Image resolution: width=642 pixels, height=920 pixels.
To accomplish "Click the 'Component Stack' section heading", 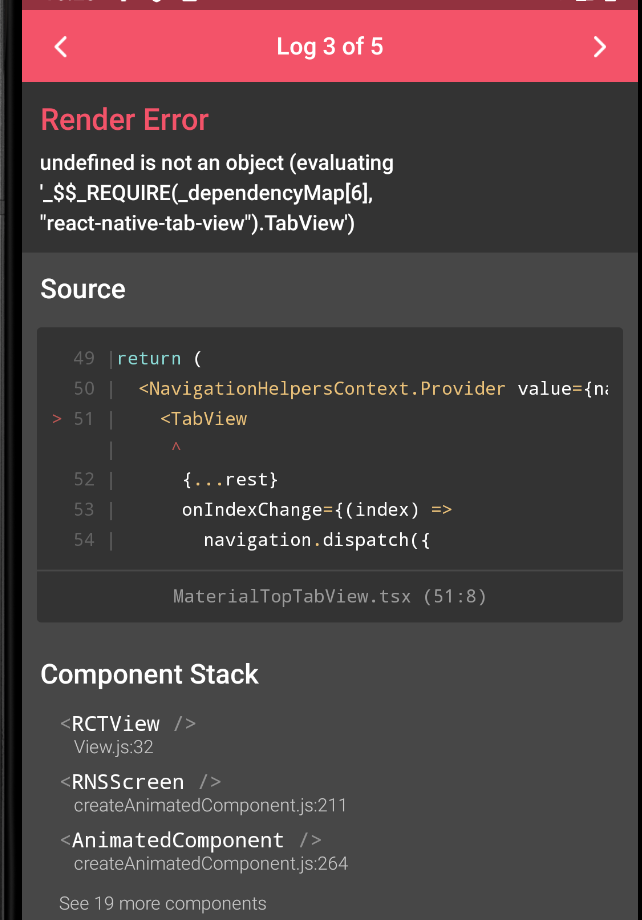I will click(149, 675).
